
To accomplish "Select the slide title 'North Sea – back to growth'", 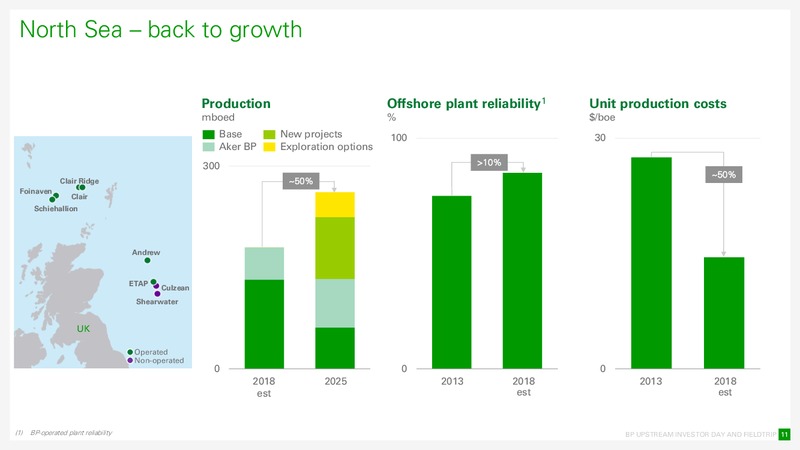I will (x=161, y=30).
